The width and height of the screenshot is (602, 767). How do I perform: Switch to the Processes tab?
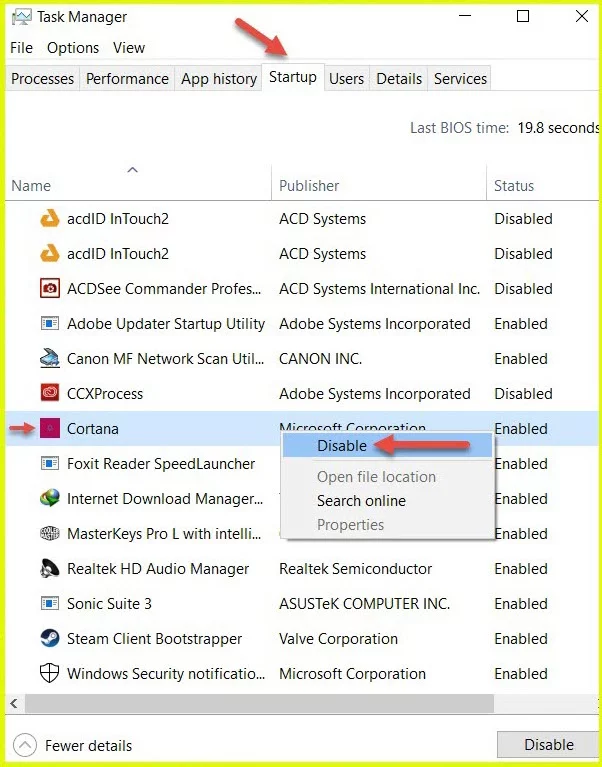click(x=43, y=79)
